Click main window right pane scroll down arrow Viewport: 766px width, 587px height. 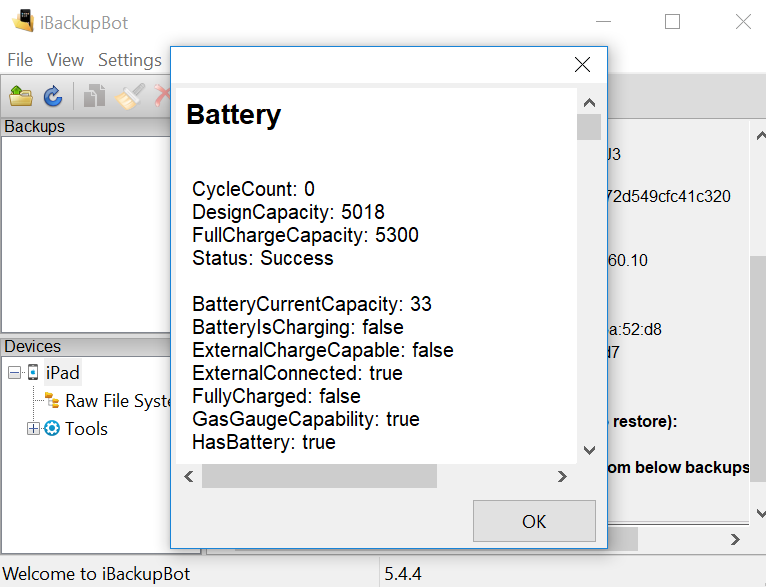click(x=760, y=513)
